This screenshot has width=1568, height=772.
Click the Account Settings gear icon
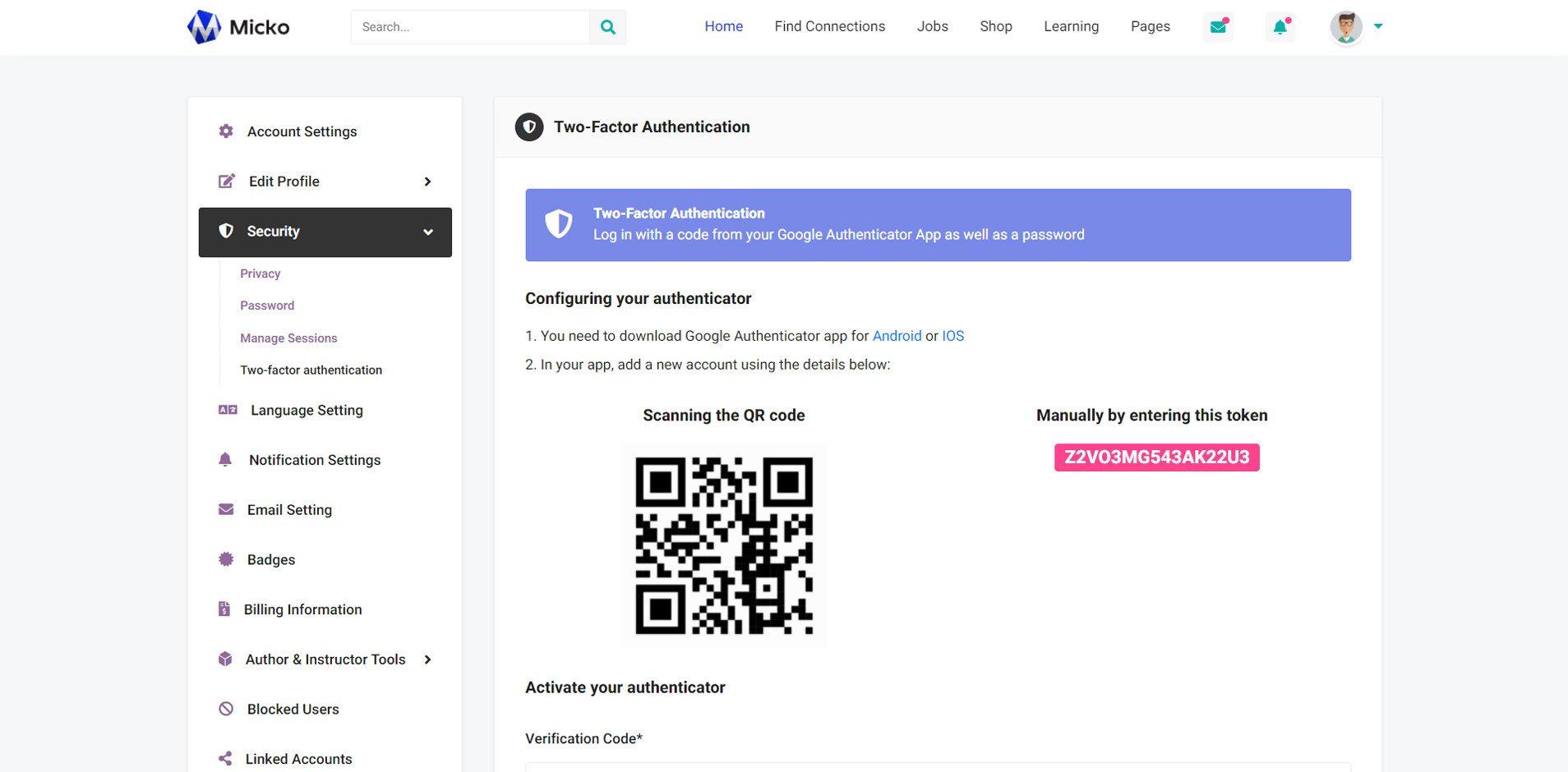point(226,131)
